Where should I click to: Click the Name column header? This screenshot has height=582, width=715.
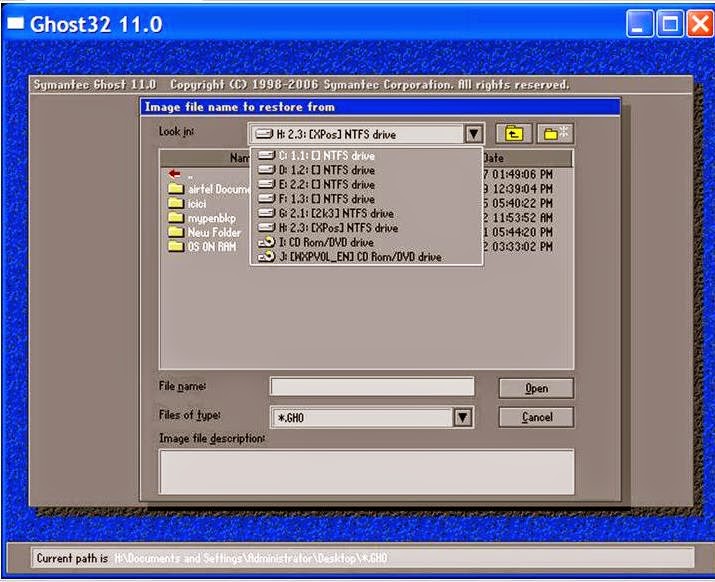[205, 158]
